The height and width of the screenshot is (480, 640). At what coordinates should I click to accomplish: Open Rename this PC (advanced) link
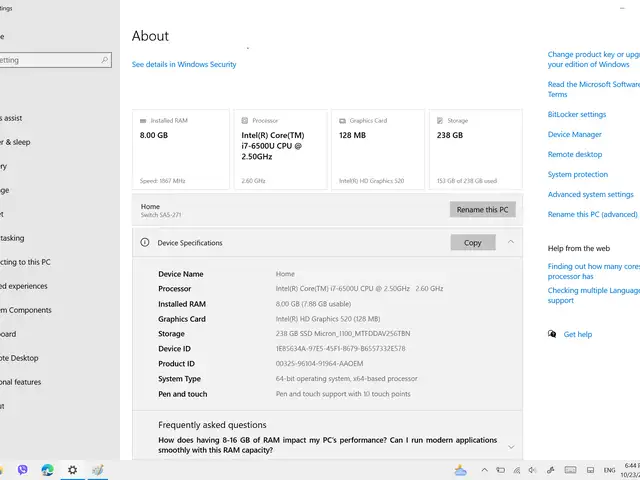tap(593, 214)
